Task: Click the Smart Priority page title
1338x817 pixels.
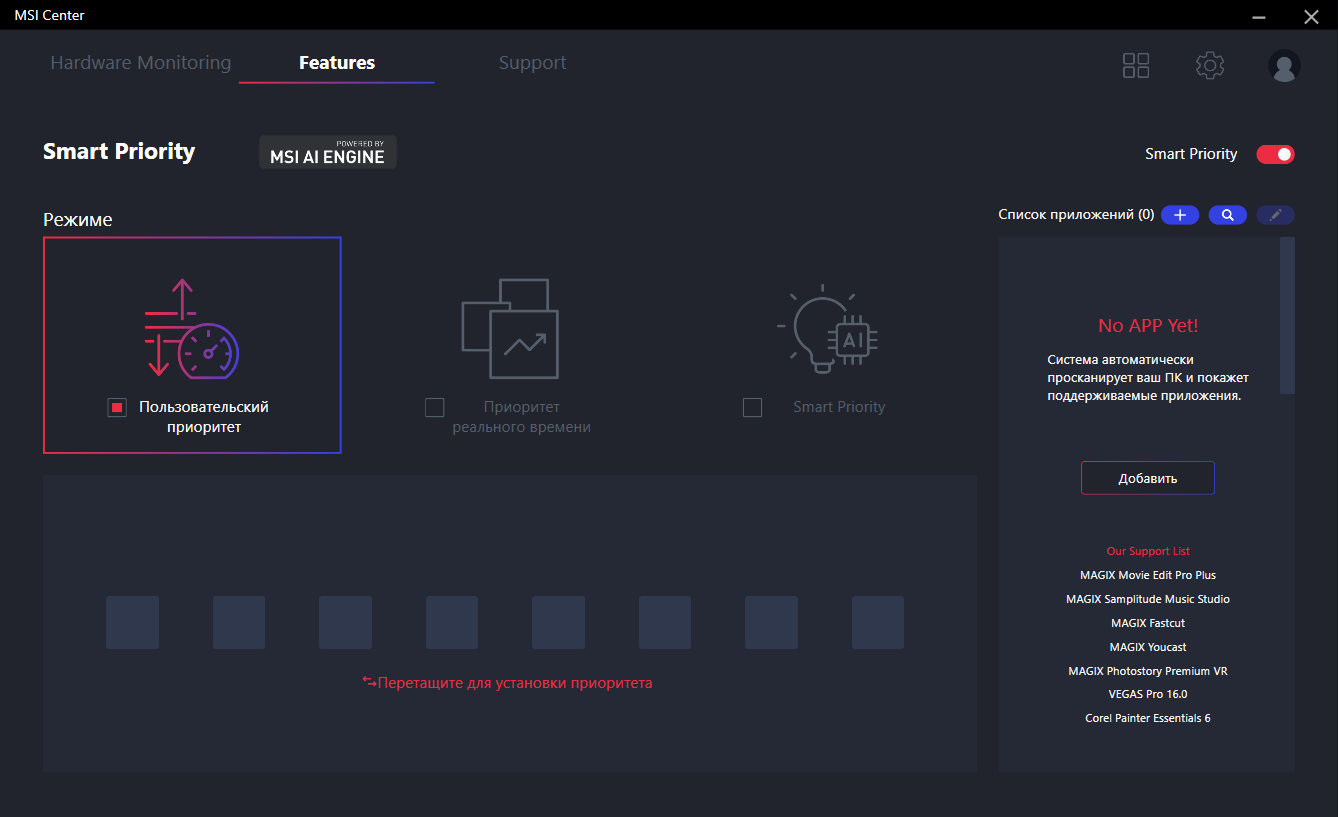Action: point(119,152)
